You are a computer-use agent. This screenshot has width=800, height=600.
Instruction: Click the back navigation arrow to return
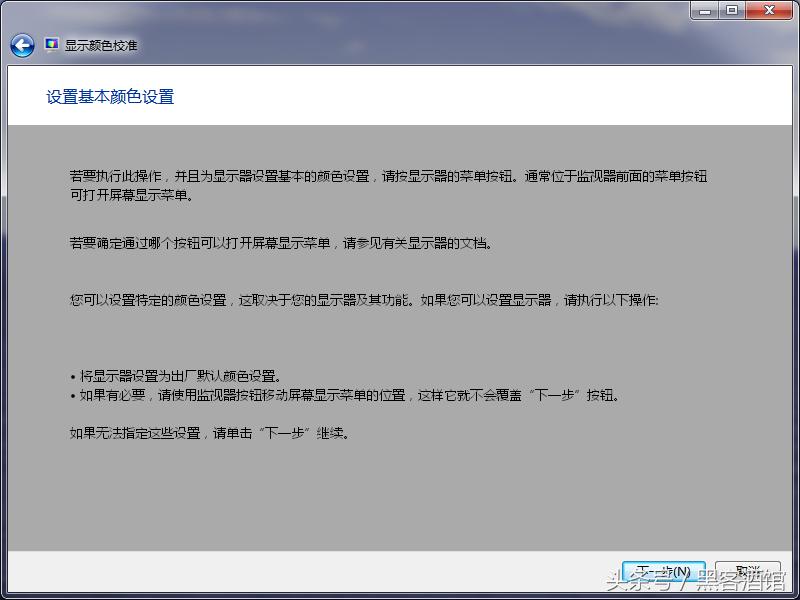pyautogui.click(x=20, y=45)
